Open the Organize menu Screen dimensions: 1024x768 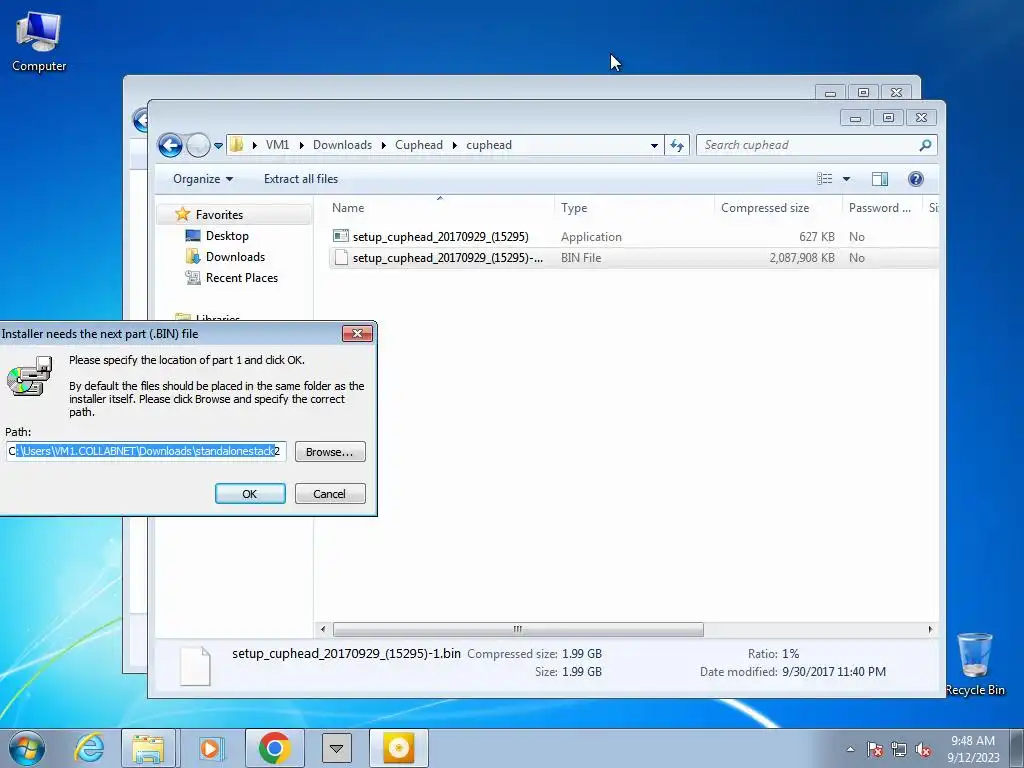coord(202,179)
